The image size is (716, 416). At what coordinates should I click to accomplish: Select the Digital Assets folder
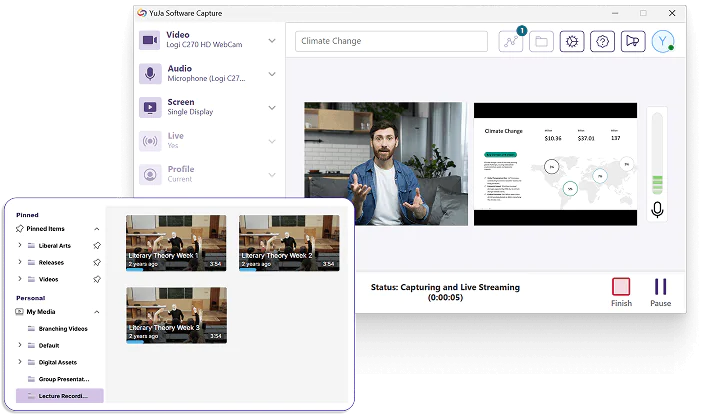[58, 363]
